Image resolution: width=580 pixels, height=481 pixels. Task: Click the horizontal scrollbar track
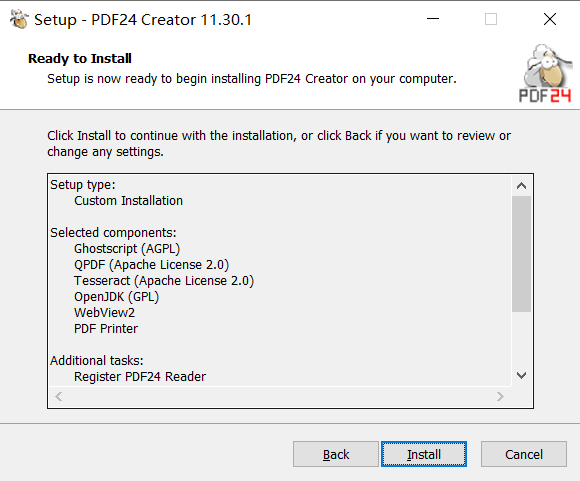click(279, 397)
